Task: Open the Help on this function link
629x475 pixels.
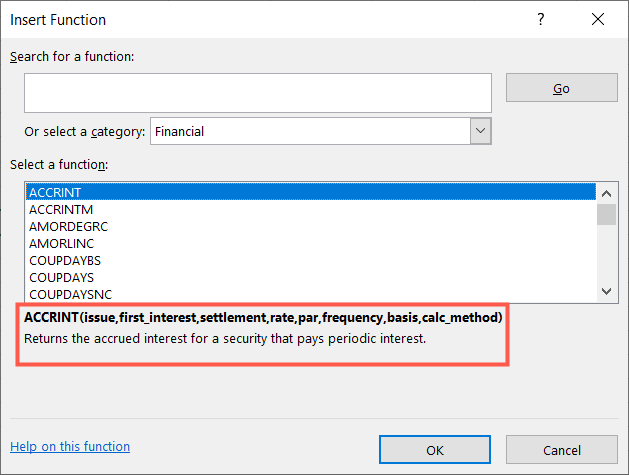Action: [x=70, y=447]
